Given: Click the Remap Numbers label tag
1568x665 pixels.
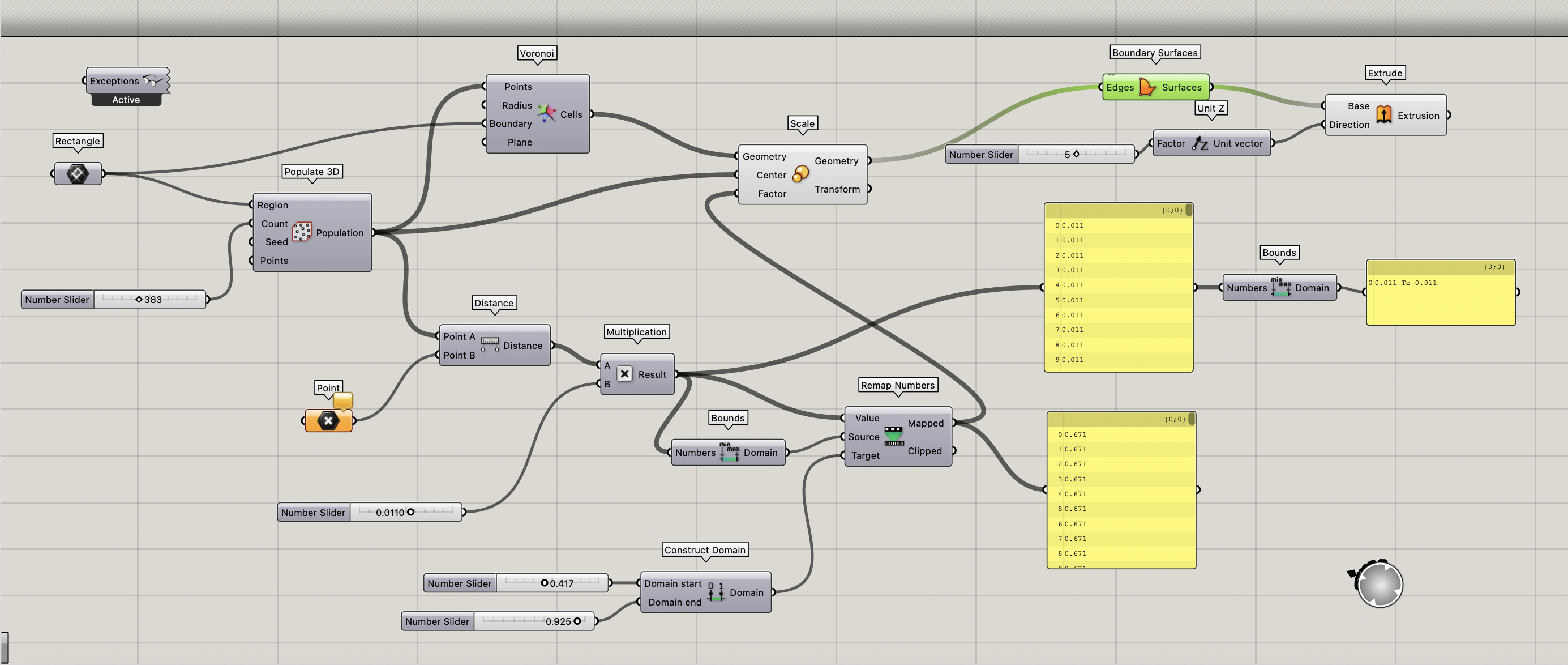Looking at the screenshot, I should (897, 385).
